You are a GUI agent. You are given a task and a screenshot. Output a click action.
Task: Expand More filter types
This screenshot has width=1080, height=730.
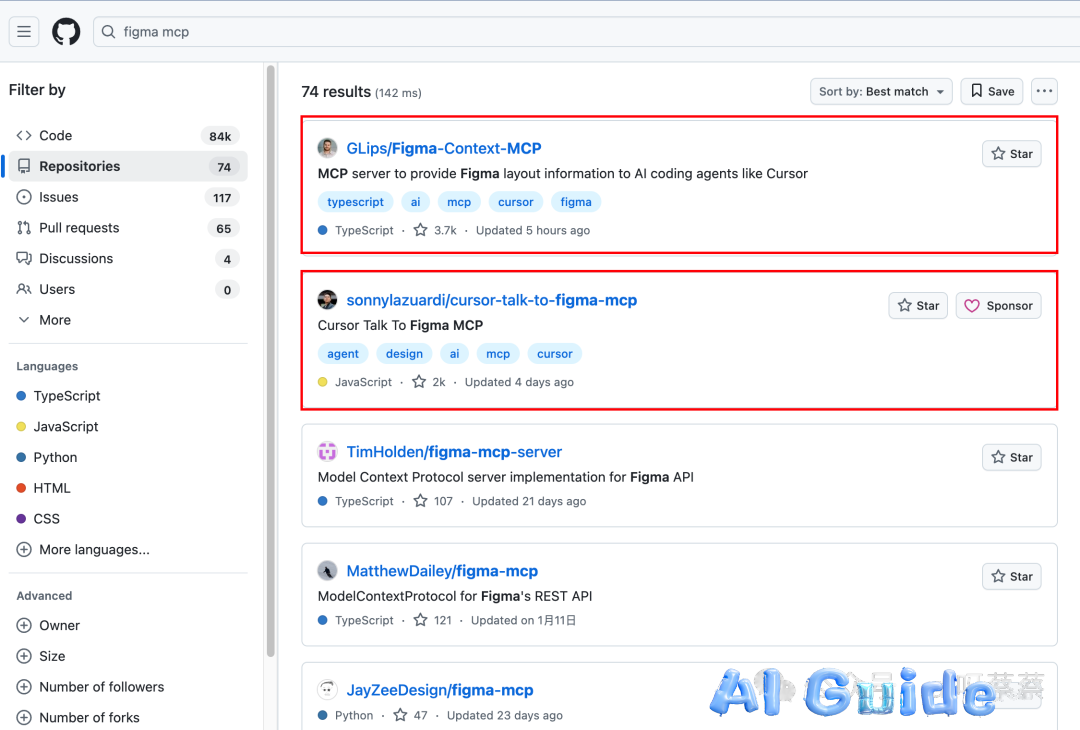pyautogui.click(x=127, y=320)
